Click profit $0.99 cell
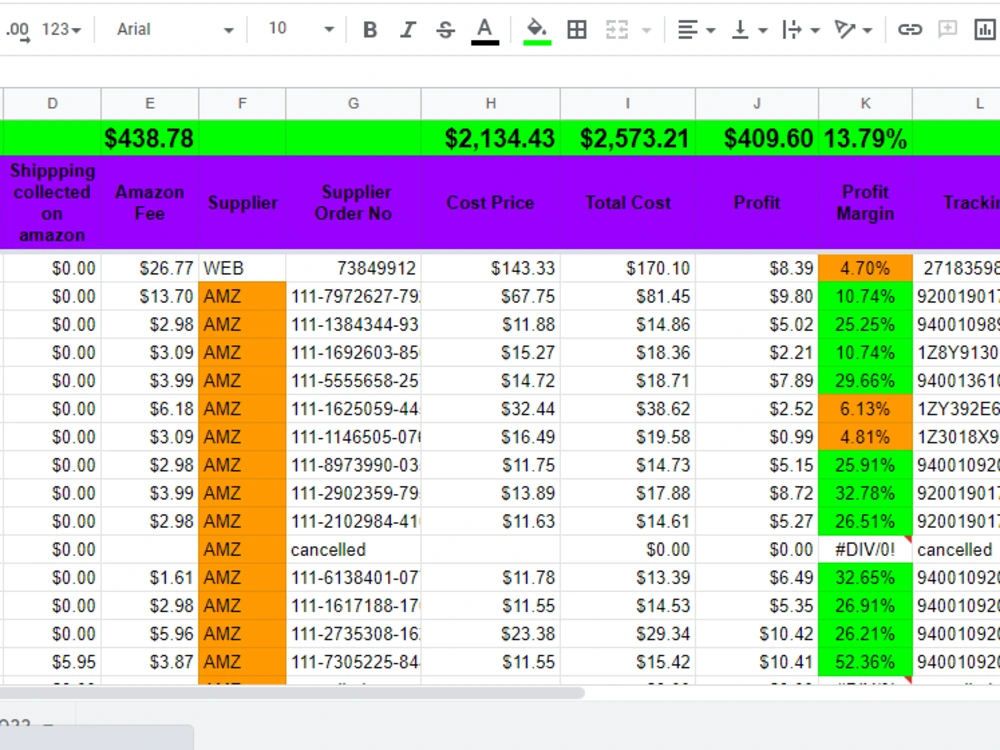The height and width of the screenshot is (750, 1000). (757, 437)
